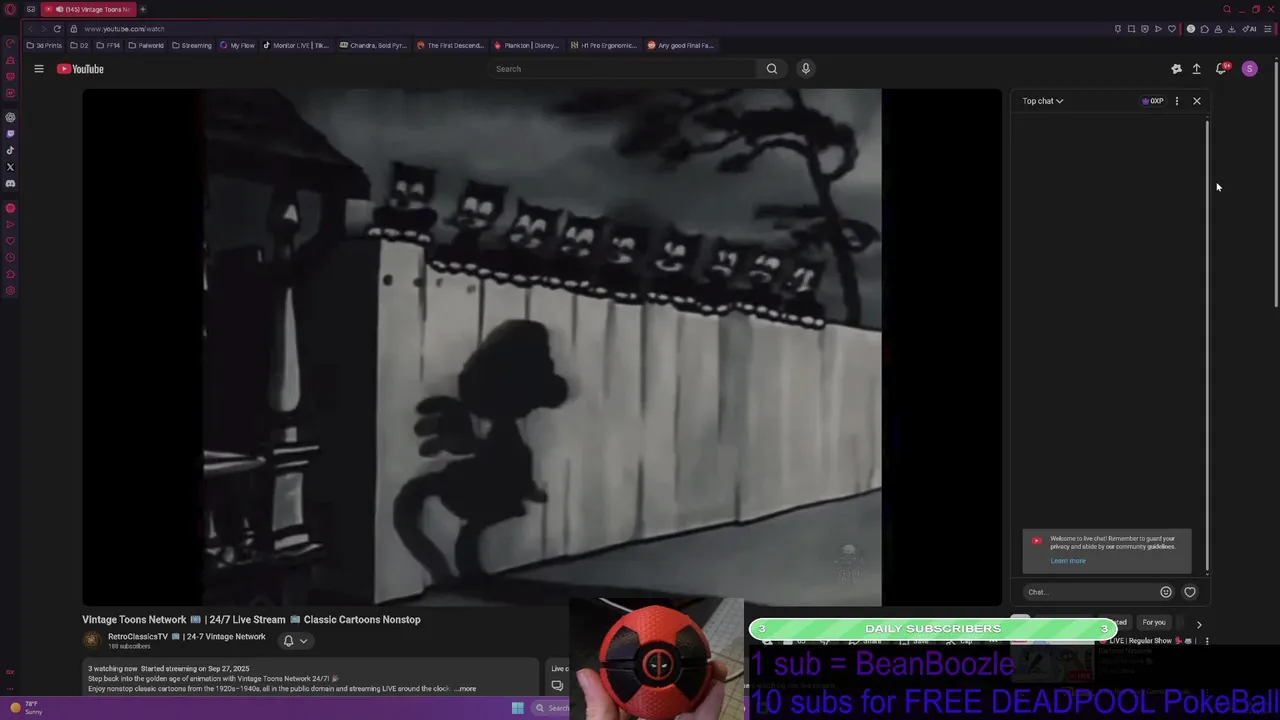Open the Chandra, Gold Pyr... bookmark
The width and height of the screenshot is (1280, 720).
373,45
